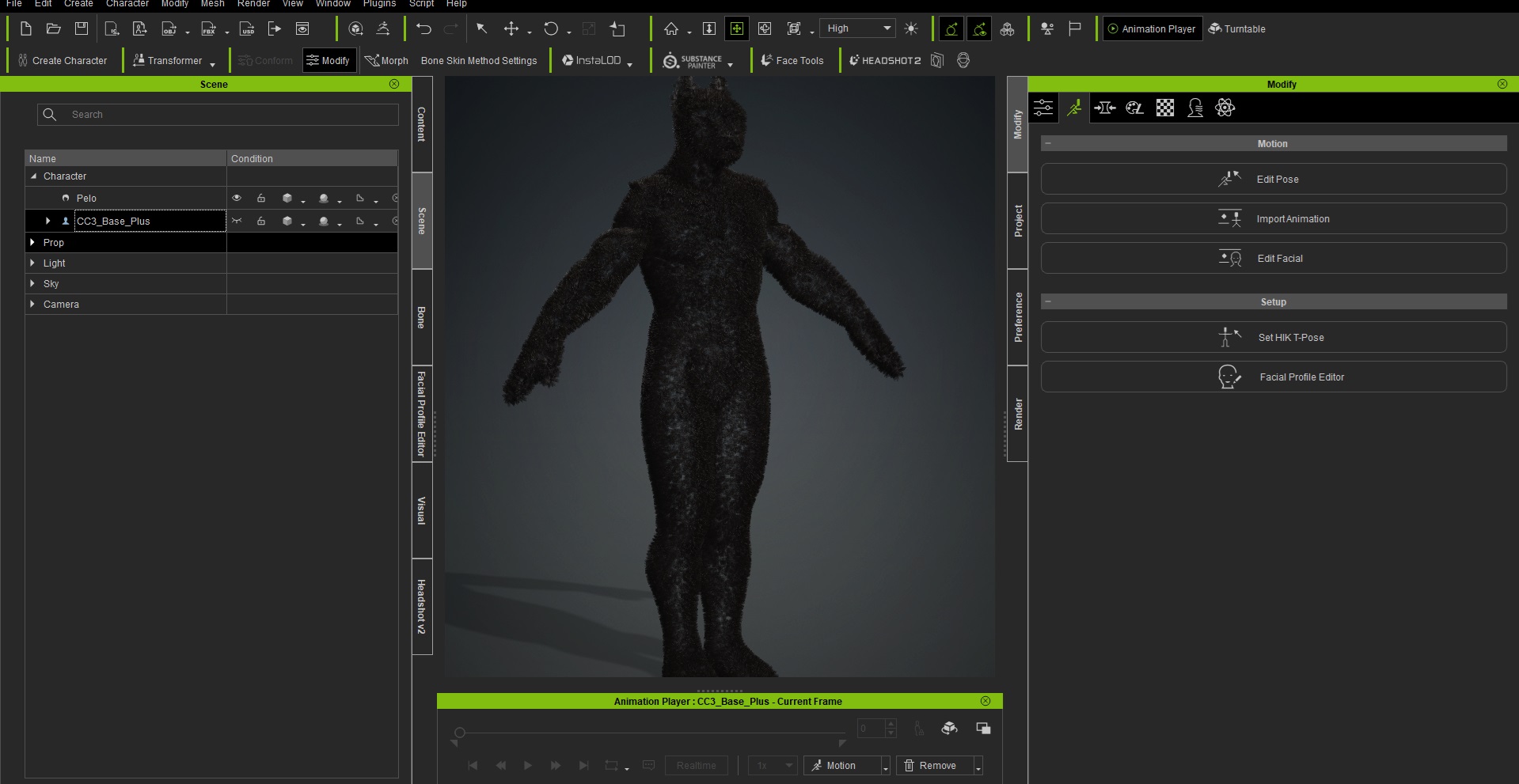The image size is (1519, 784).
Task: Click Set HIK T-Pose button
Action: 1274,337
